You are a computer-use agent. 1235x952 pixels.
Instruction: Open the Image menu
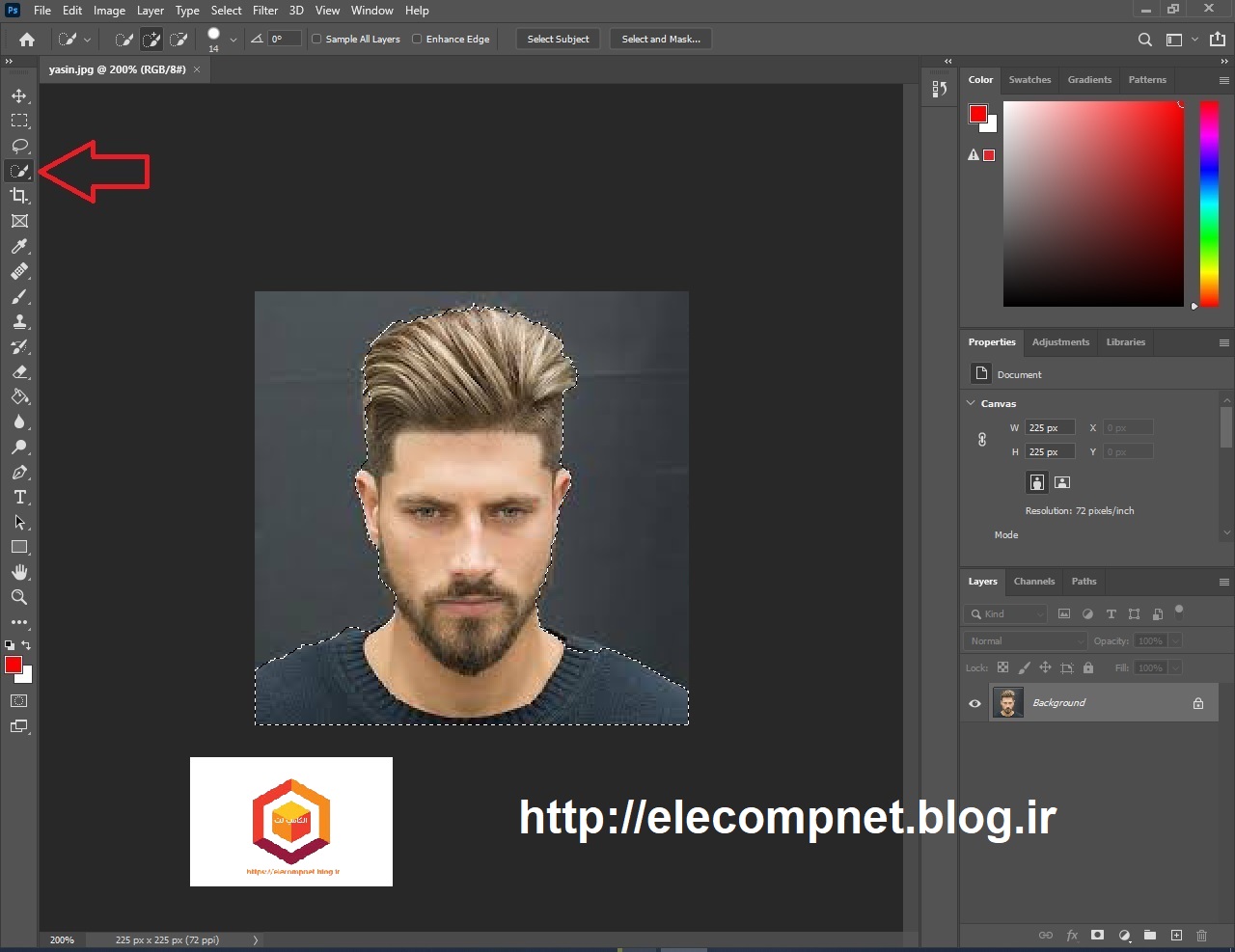click(x=109, y=11)
